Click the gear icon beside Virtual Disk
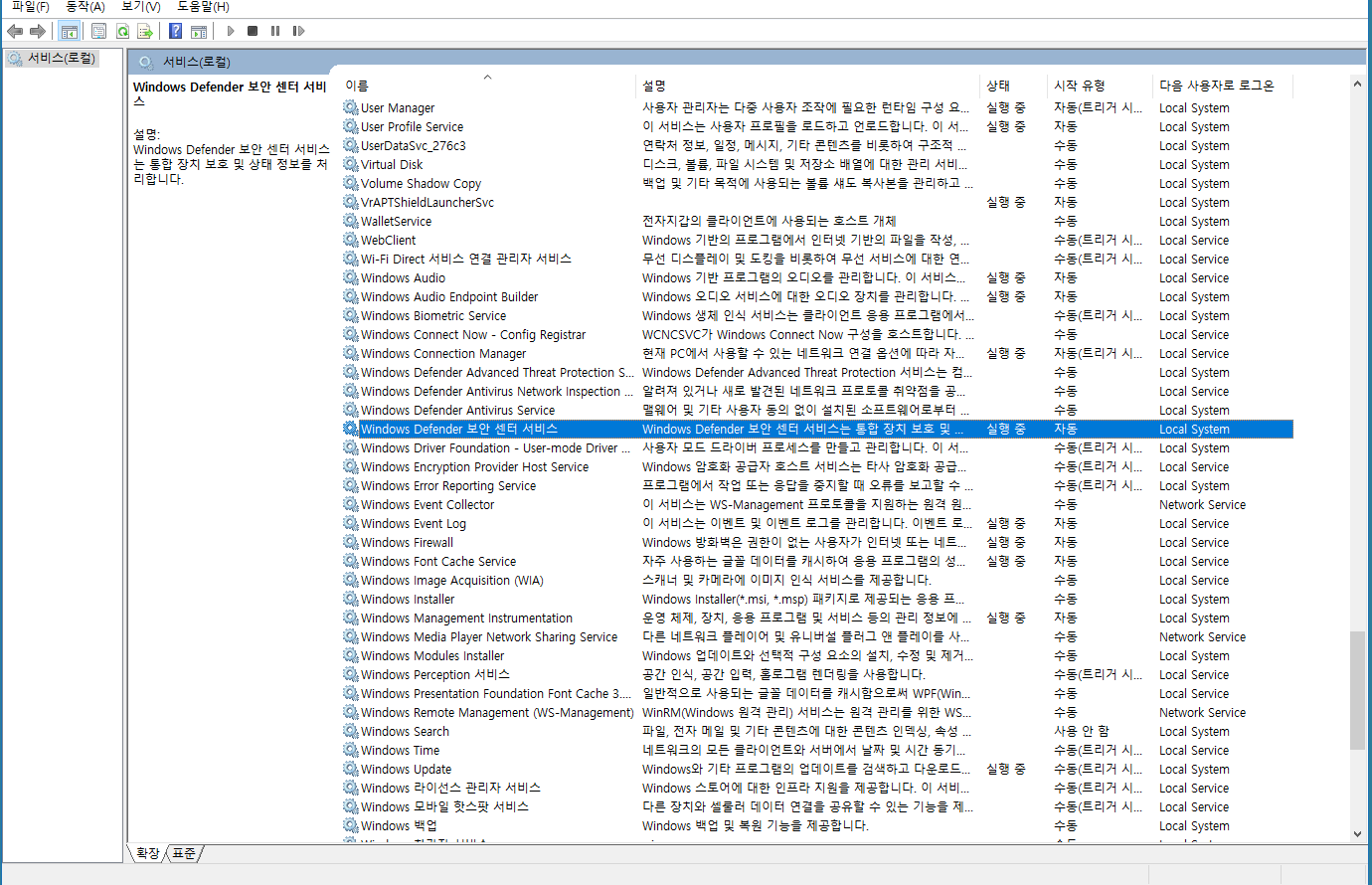1372x885 pixels. pyautogui.click(x=351, y=164)
